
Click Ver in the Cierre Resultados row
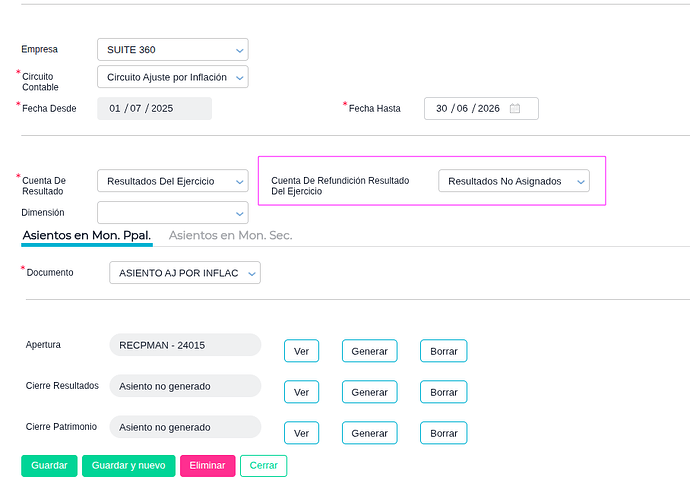click(x=301, y=392)
